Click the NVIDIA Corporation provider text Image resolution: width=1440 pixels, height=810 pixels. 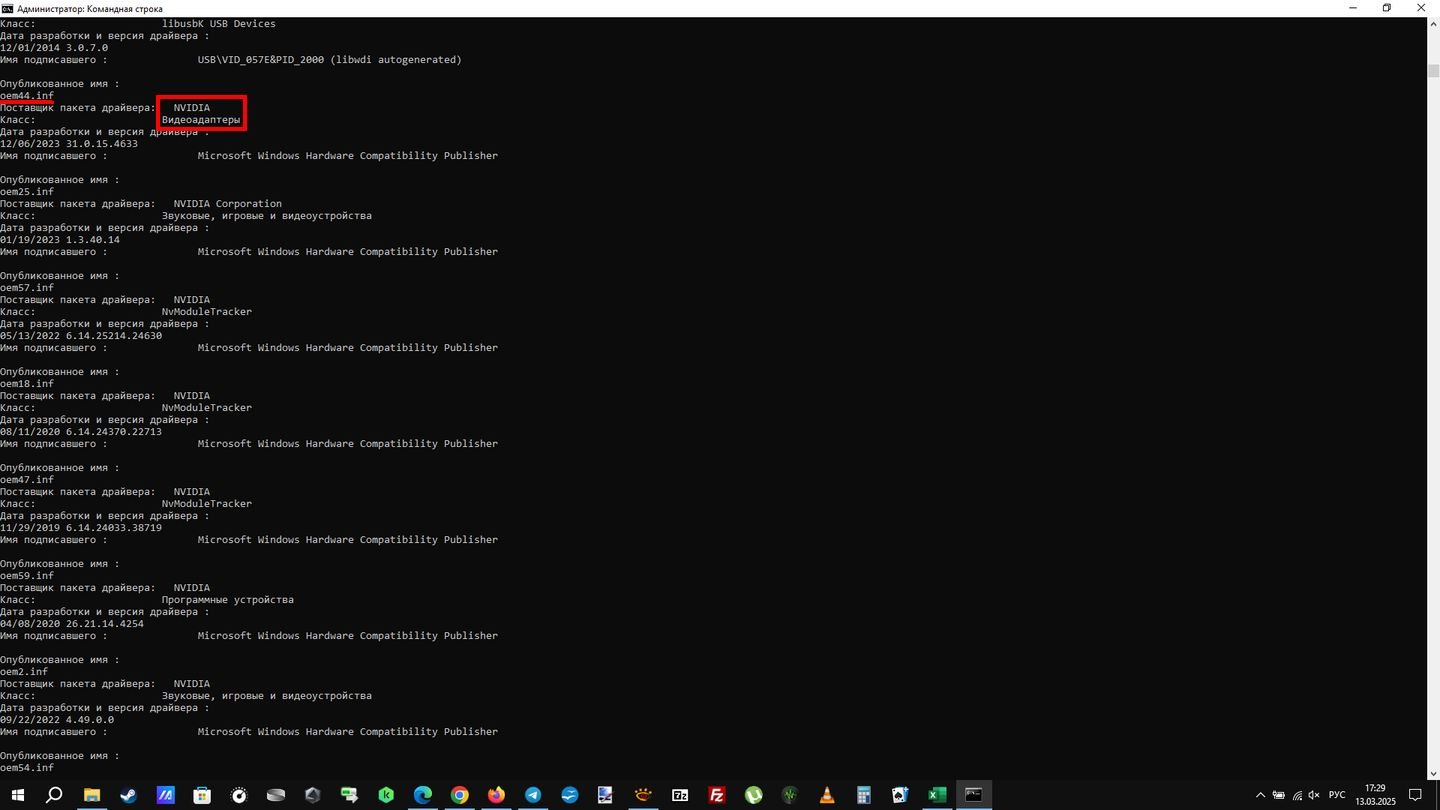coord(228,204)
